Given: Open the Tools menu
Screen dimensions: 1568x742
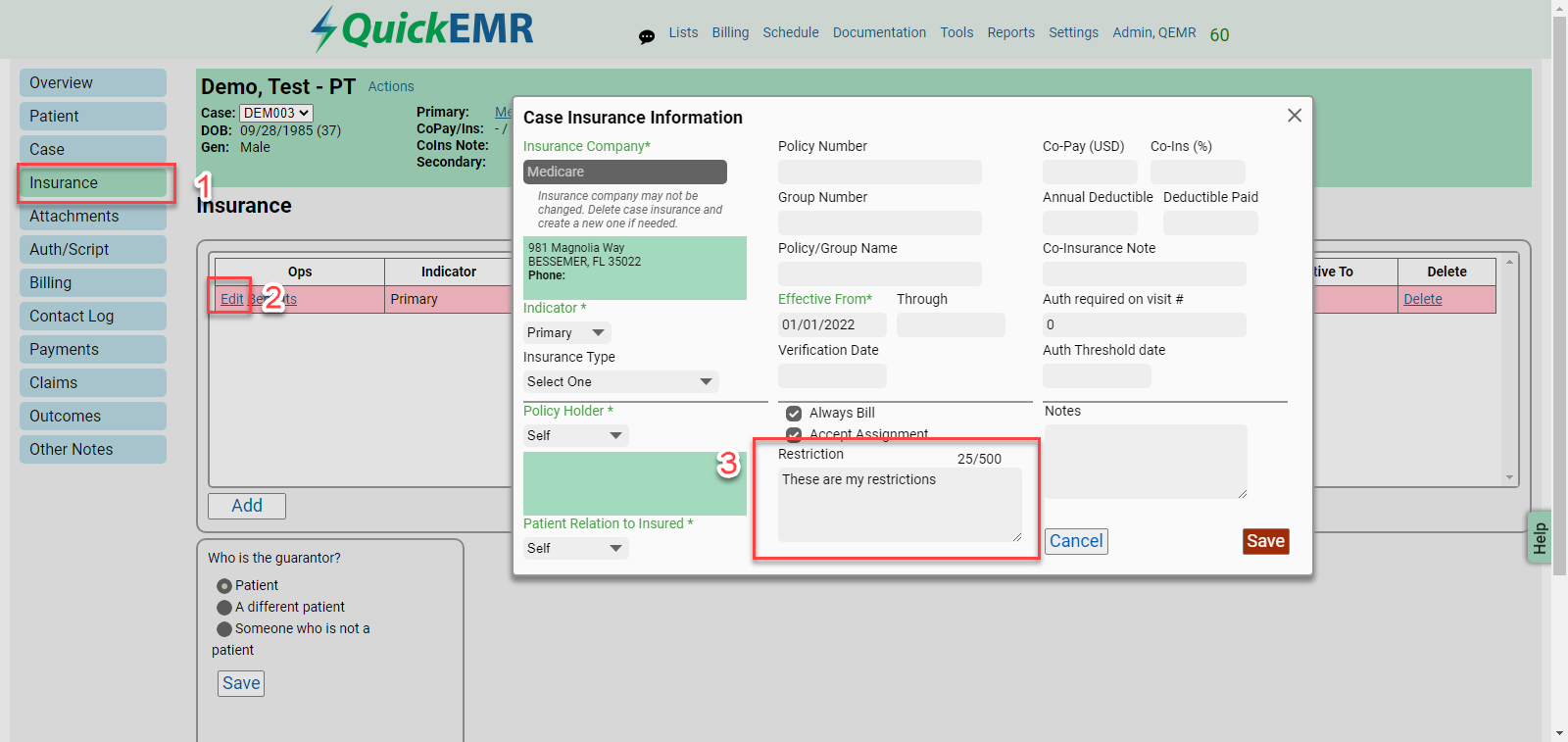Looking at the screenshot, I should pyautogui.click(x=956, y=32).
